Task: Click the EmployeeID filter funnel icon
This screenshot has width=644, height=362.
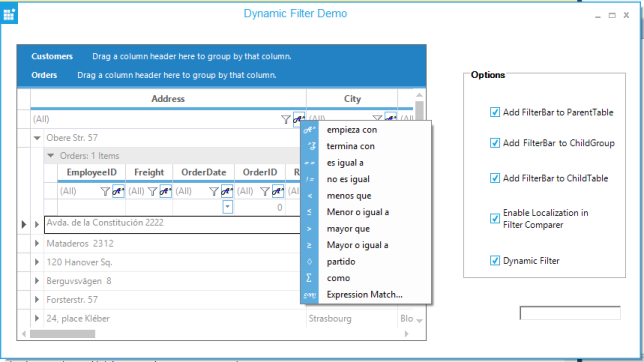Action: pyautogui.click(x=105, y=191)
